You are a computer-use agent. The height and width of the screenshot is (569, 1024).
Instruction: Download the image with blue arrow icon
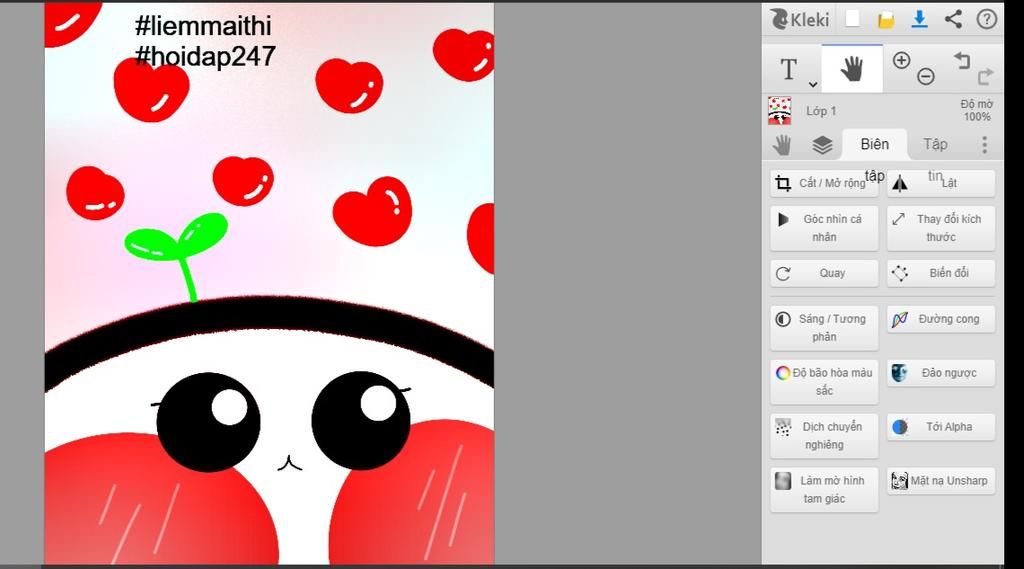pos(919,20)
